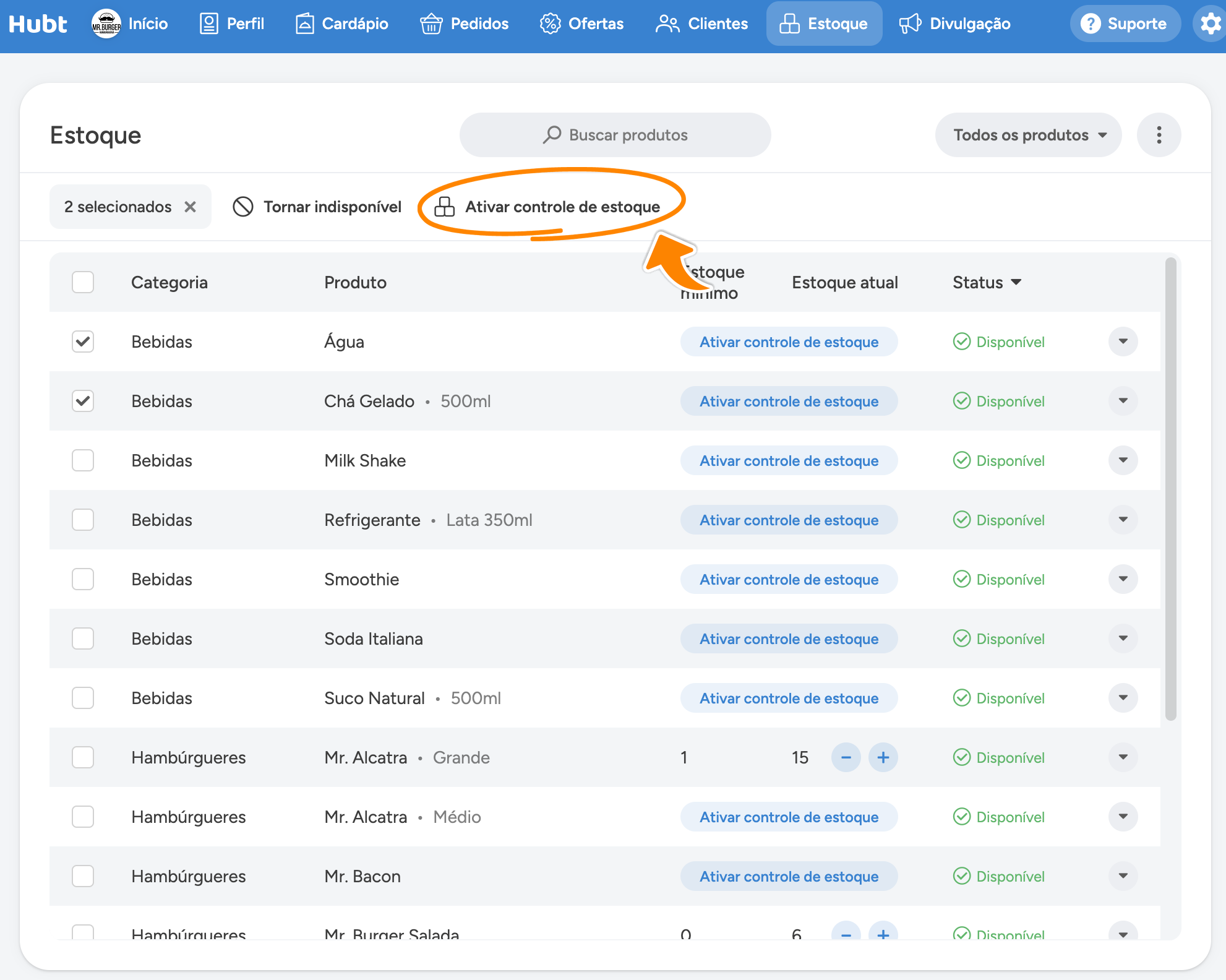The height and width of the screenshot is (980, 1226).
Task: Click the Buscar produtos search field
Action: pyautogui.click(x=615, y=135)
